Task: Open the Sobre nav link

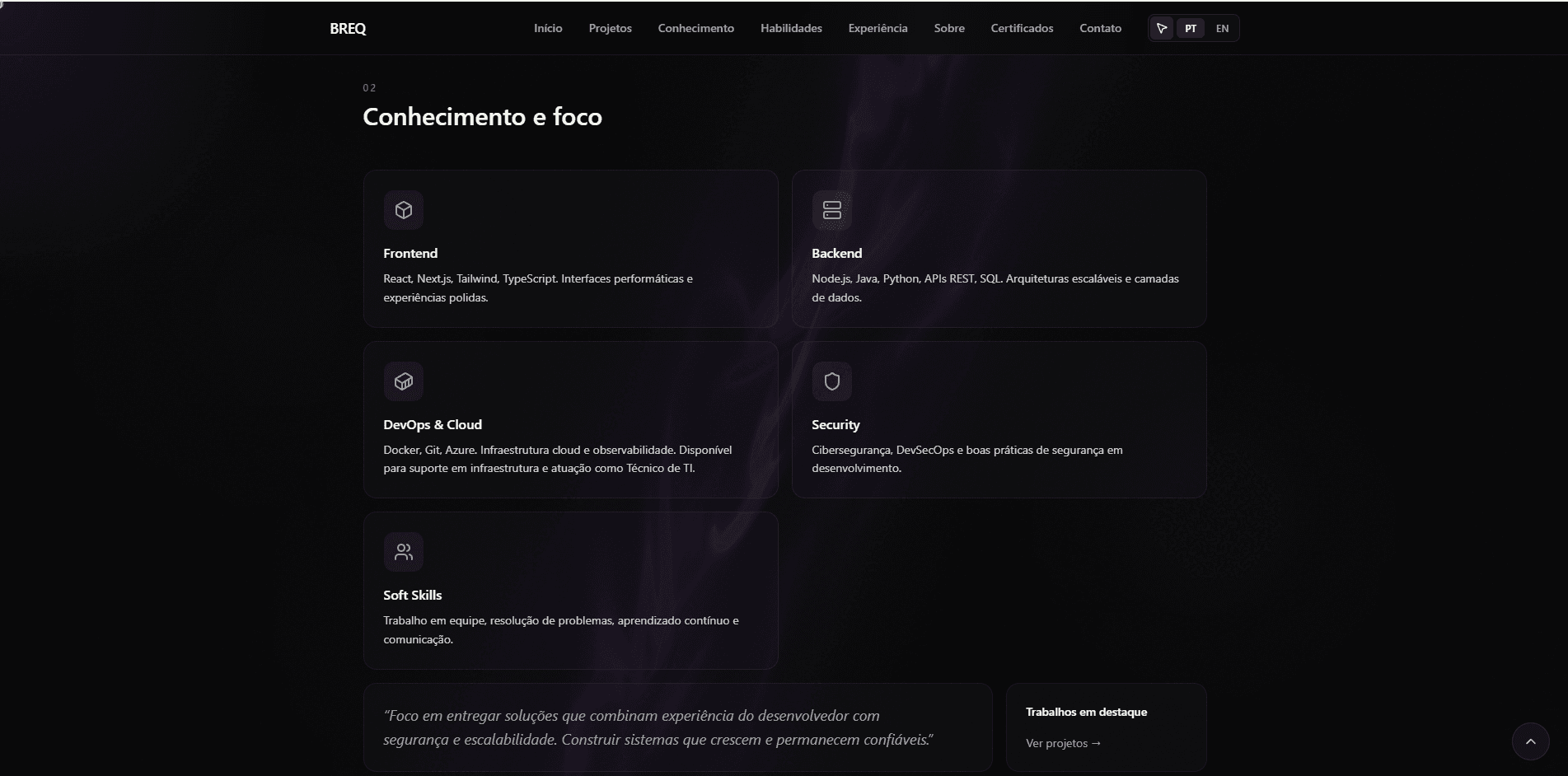Action: point(949,28)
